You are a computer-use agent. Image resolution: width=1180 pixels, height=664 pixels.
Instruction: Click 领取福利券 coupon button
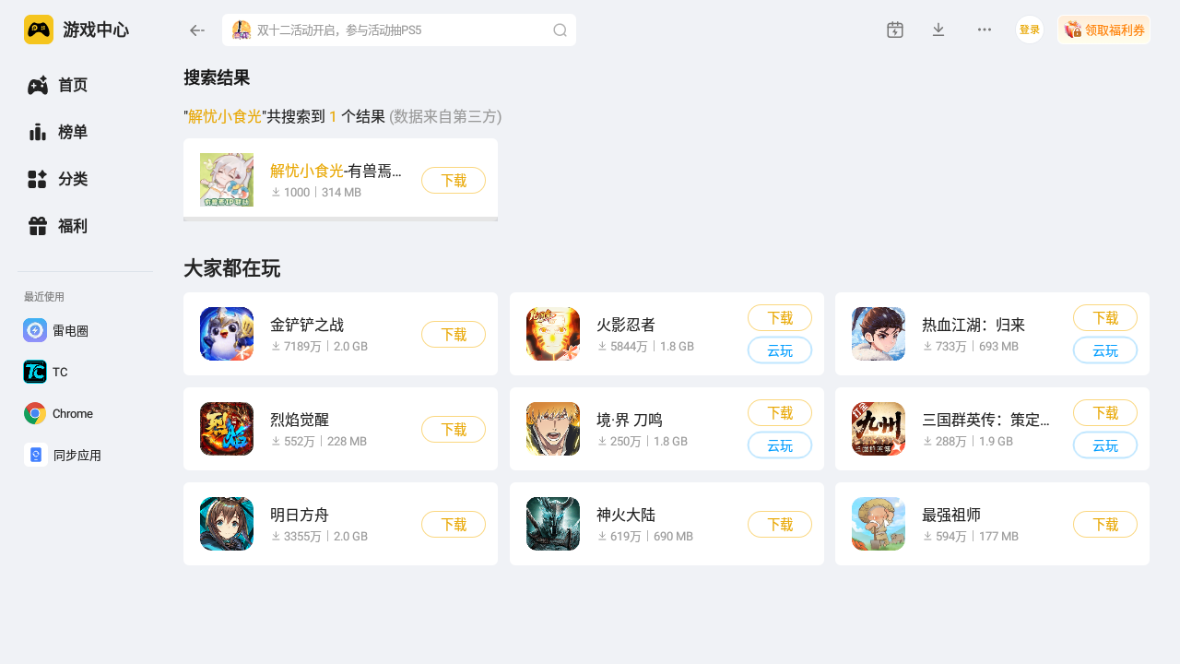[1104, 30]
